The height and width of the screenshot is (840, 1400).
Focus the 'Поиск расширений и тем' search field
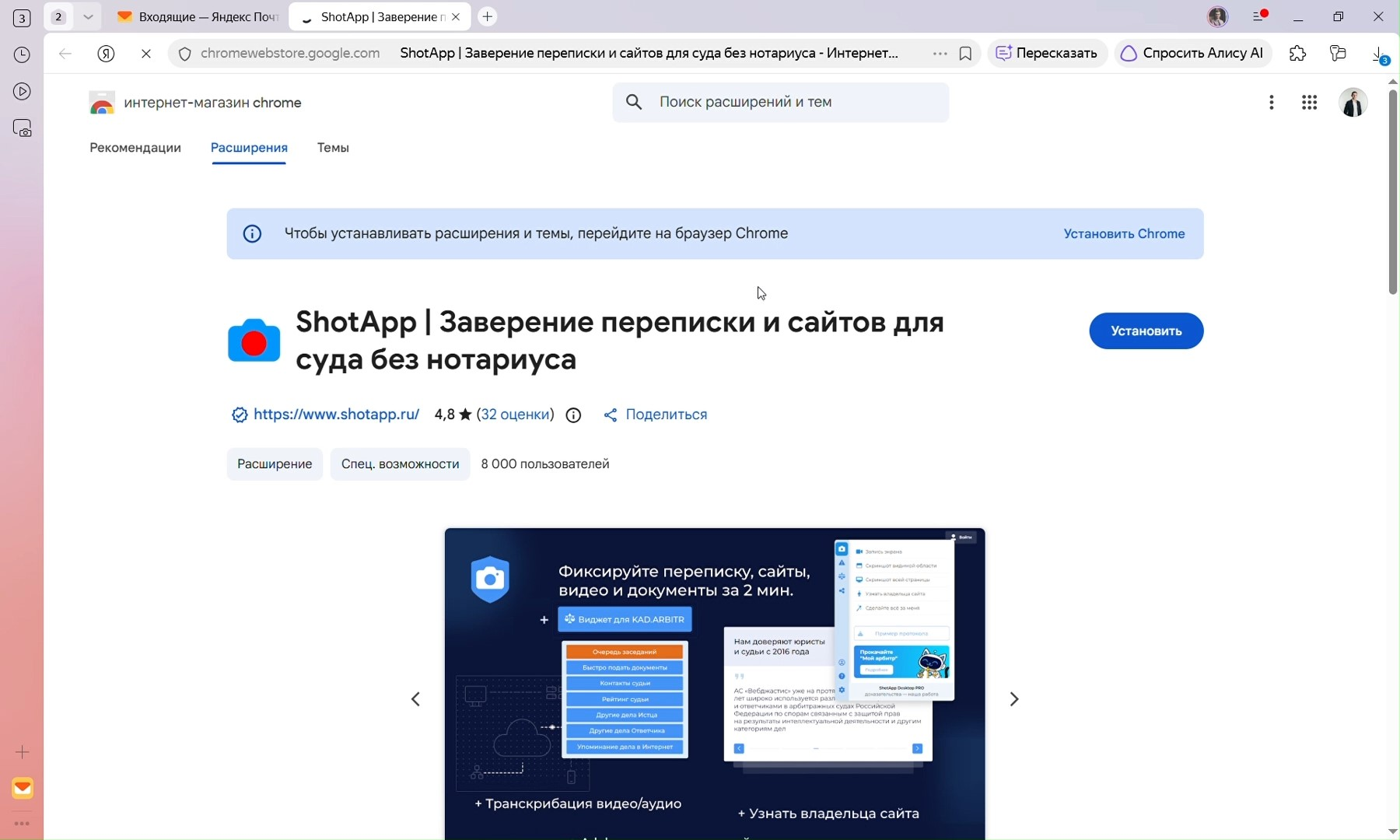pos(781,103)
